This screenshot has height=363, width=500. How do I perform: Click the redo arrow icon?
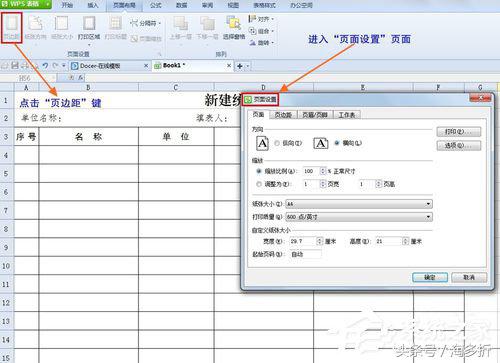pos(55,66)
